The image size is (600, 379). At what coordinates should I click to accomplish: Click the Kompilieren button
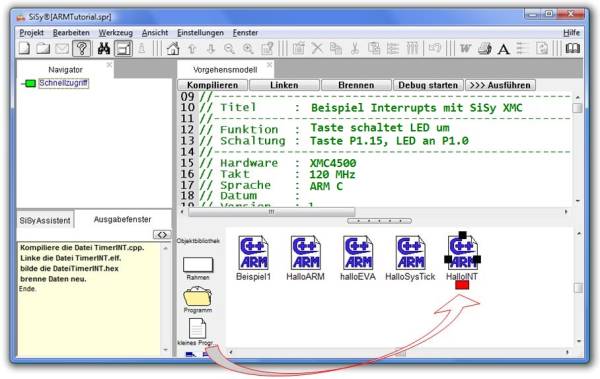pyautogui.click(x=212, y=85)
